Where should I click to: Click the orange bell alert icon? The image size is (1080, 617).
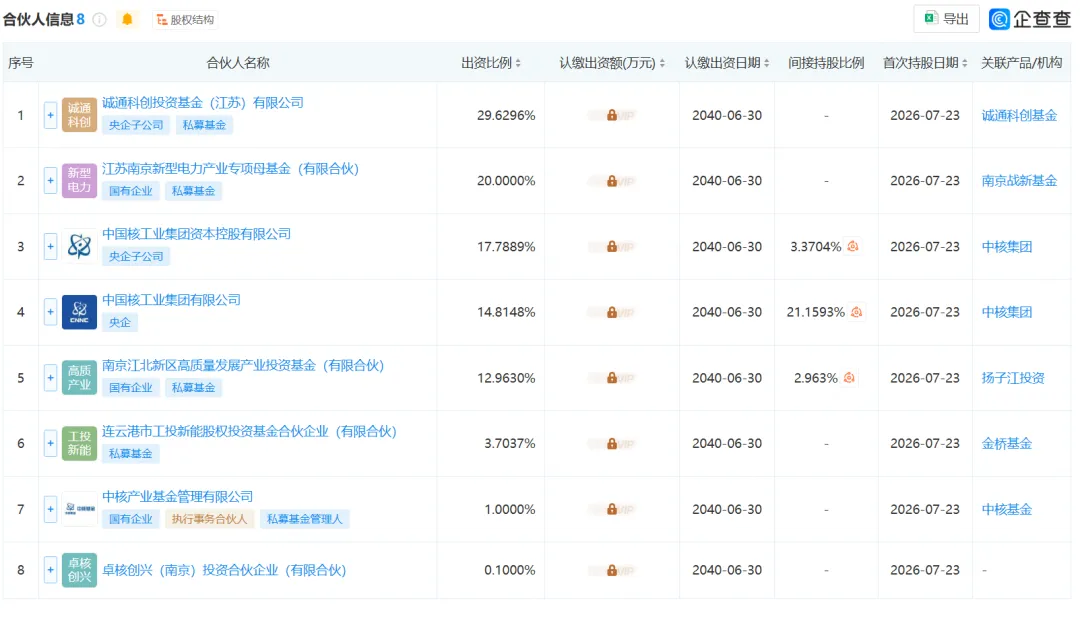click(x=127, y=19)
